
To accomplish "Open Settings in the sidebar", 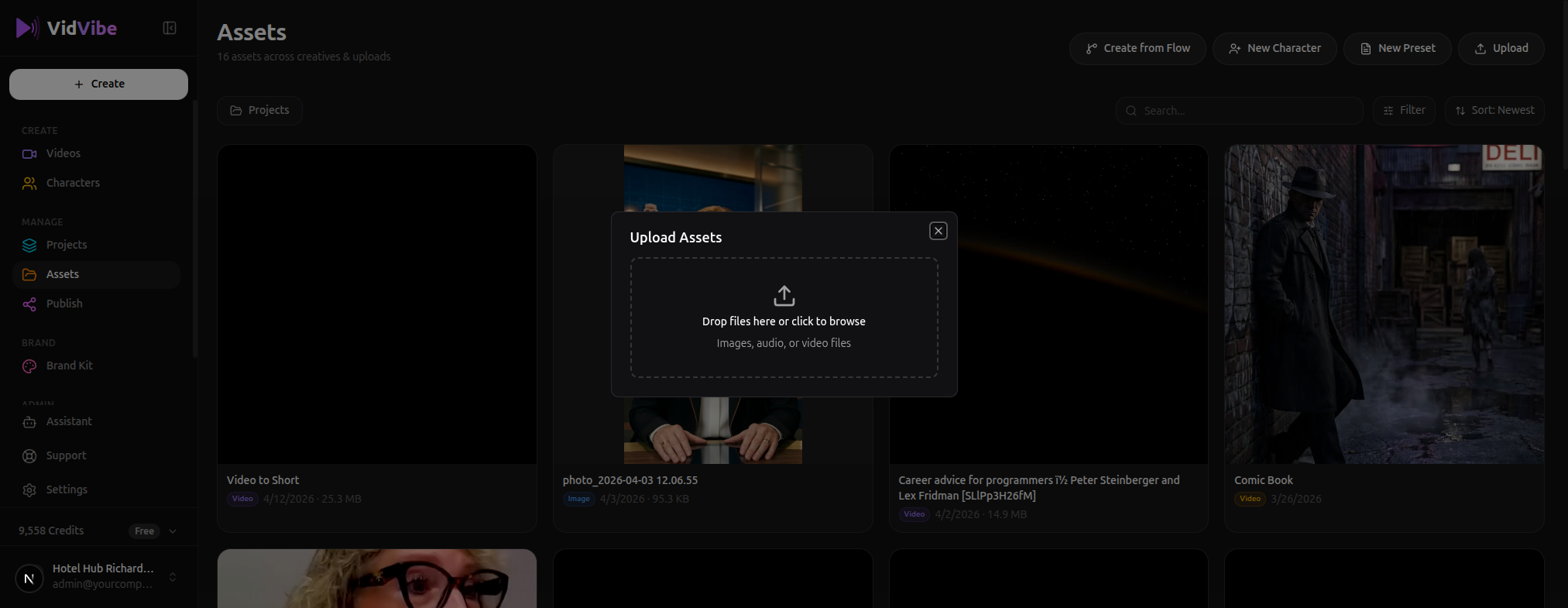I will pos(97,489).
